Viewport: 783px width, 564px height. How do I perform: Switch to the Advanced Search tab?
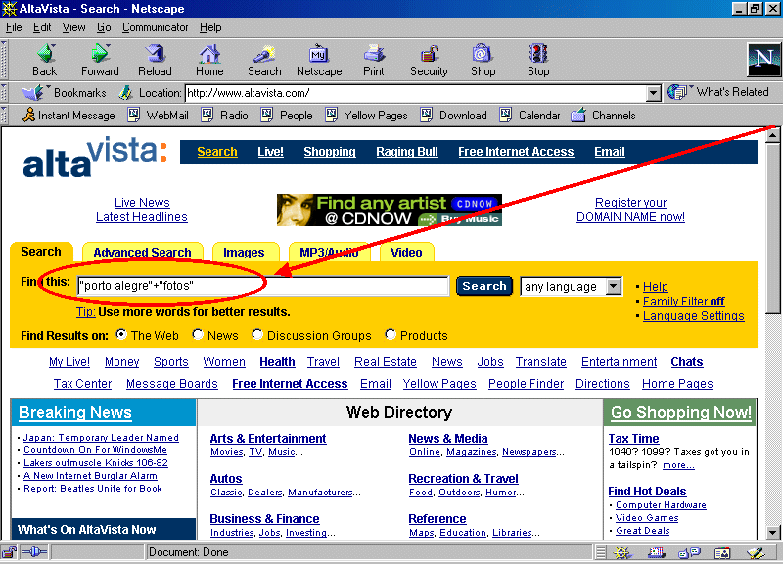click(x=142, y=252)
